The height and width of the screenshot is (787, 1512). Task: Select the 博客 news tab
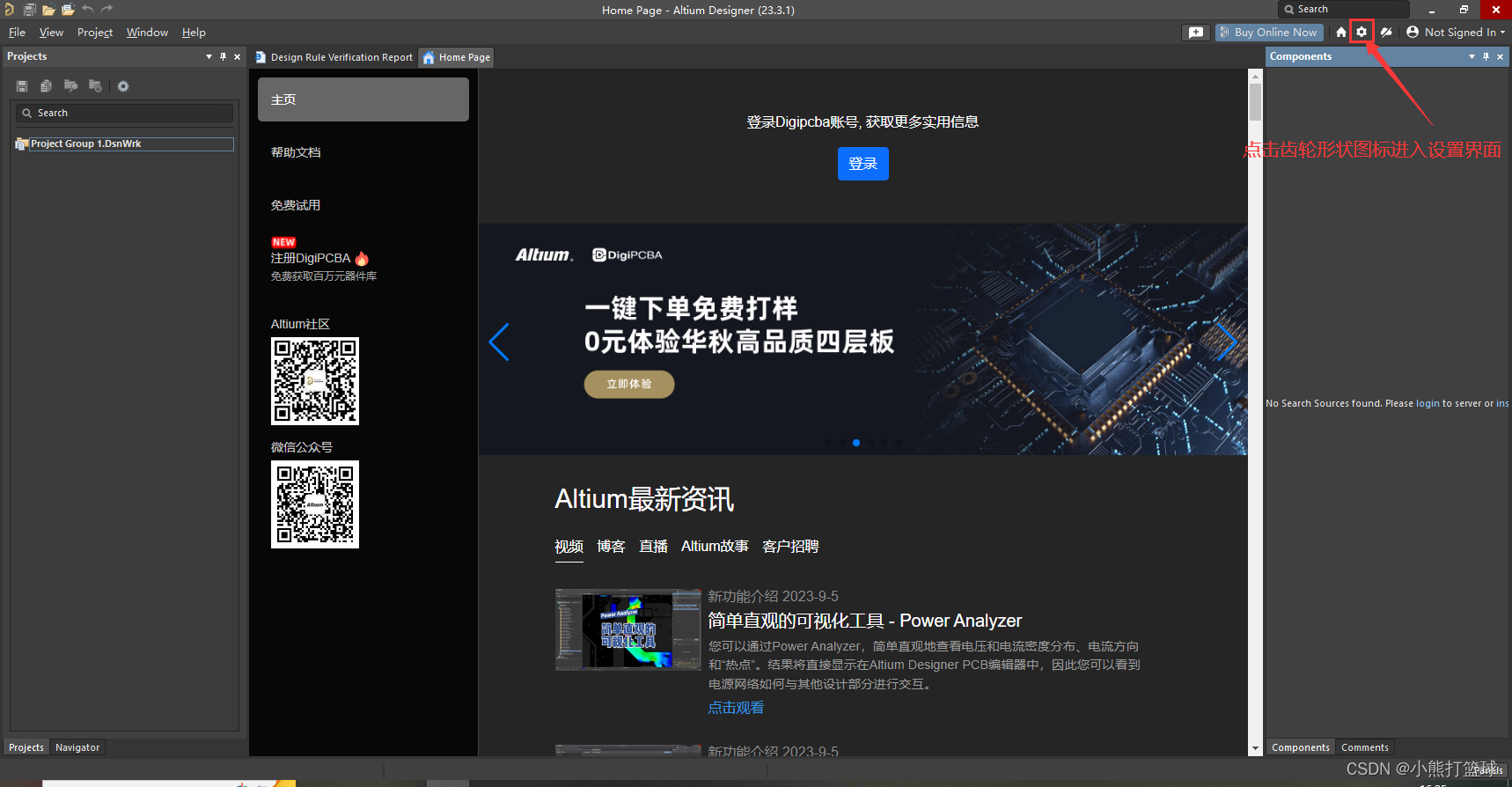click(611, 547)
